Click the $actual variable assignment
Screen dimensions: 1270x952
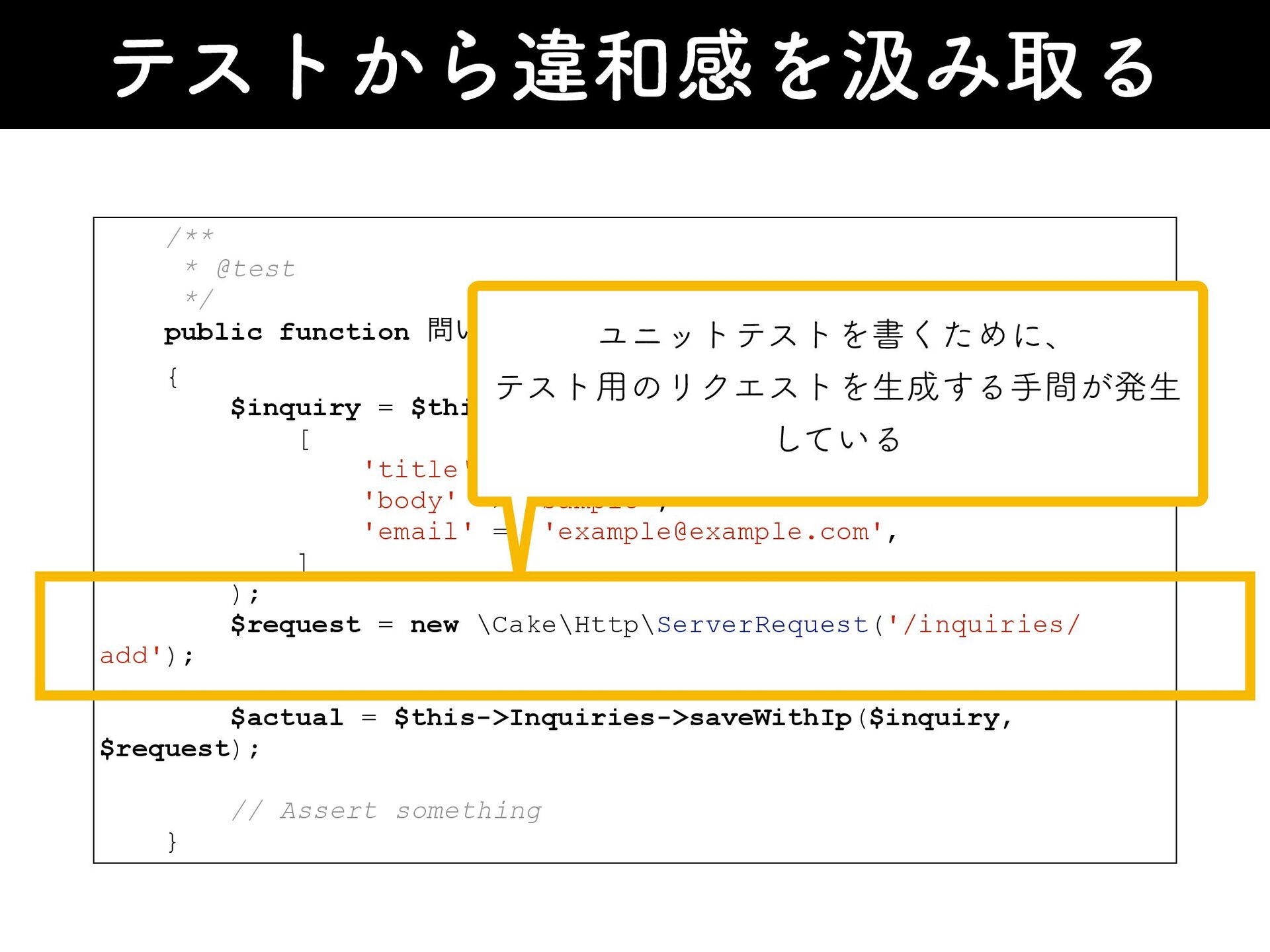pyautogui.click(x=286, y=717)
